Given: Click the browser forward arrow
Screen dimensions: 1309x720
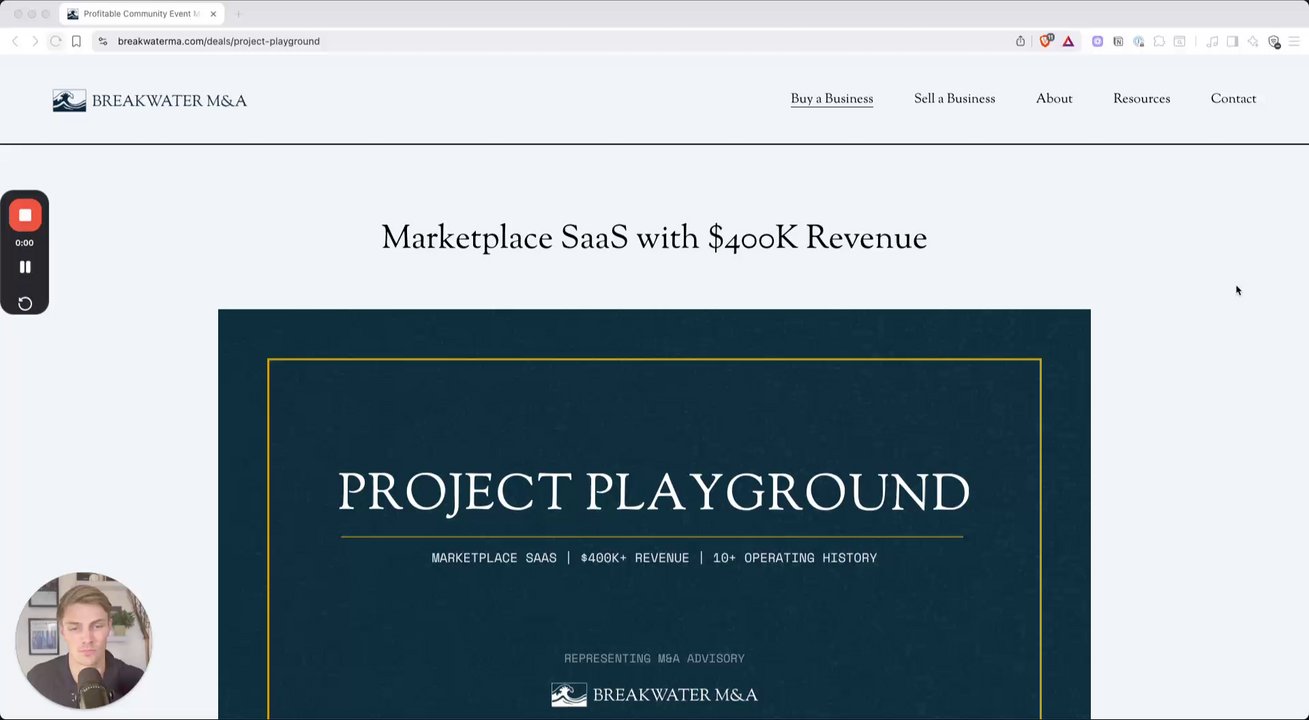Looking at the screenshot, I should coord(35,41).
